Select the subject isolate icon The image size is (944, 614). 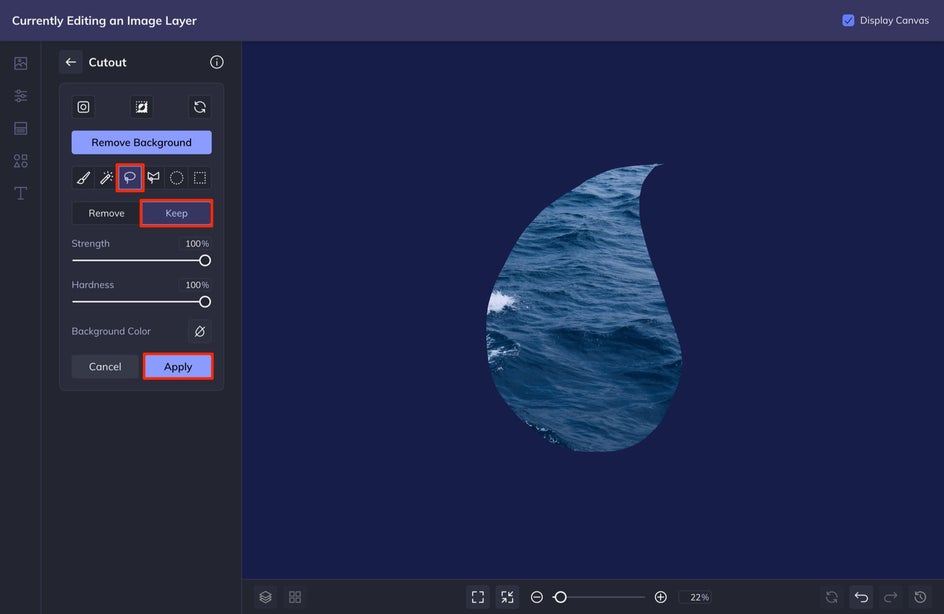83,107
